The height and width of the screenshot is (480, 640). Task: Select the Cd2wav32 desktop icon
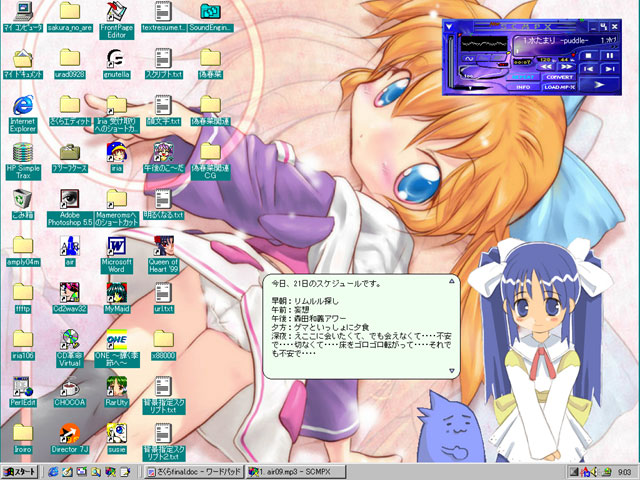coord(70,298)
